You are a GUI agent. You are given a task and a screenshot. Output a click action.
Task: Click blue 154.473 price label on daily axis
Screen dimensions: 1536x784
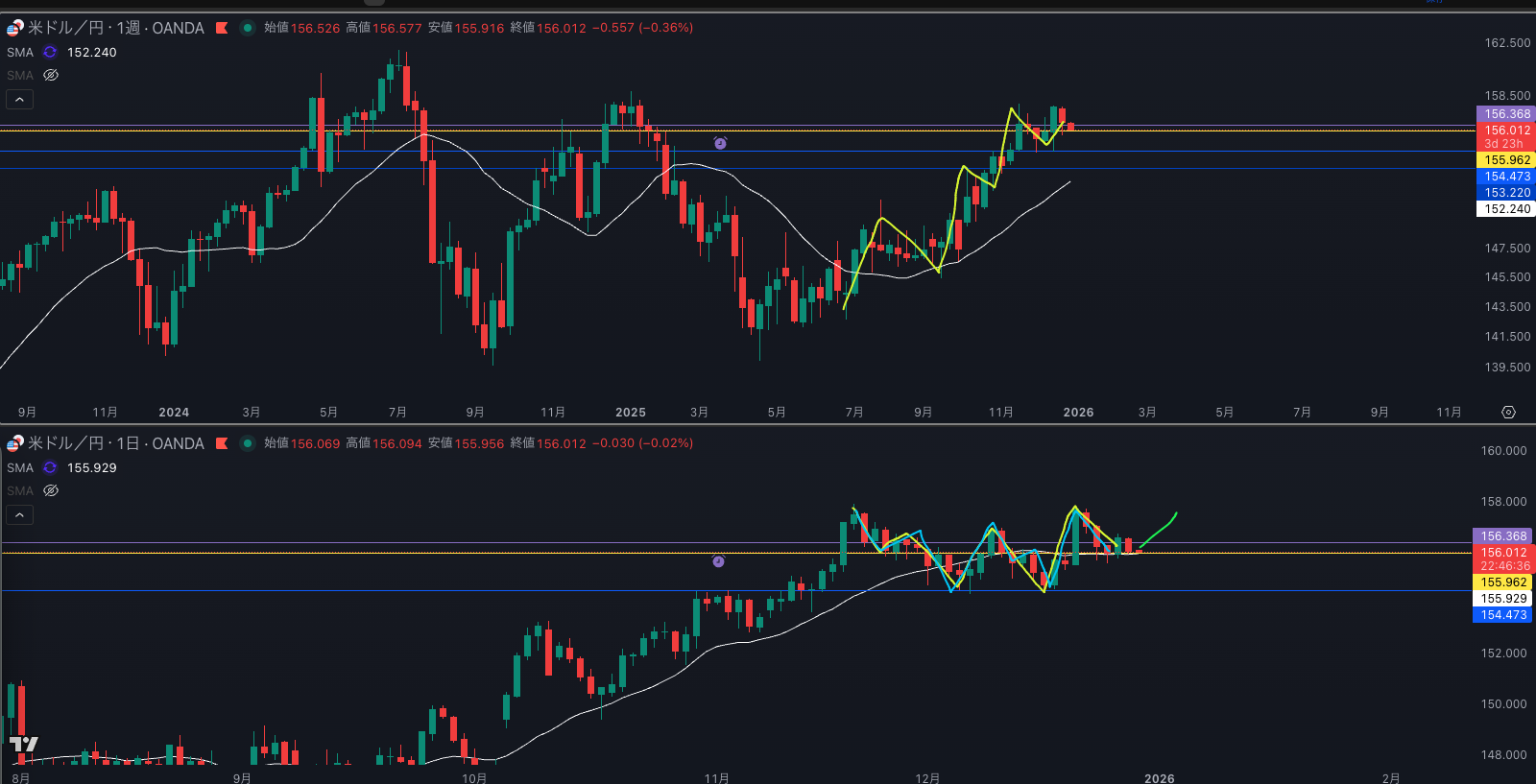(1502, 615)
